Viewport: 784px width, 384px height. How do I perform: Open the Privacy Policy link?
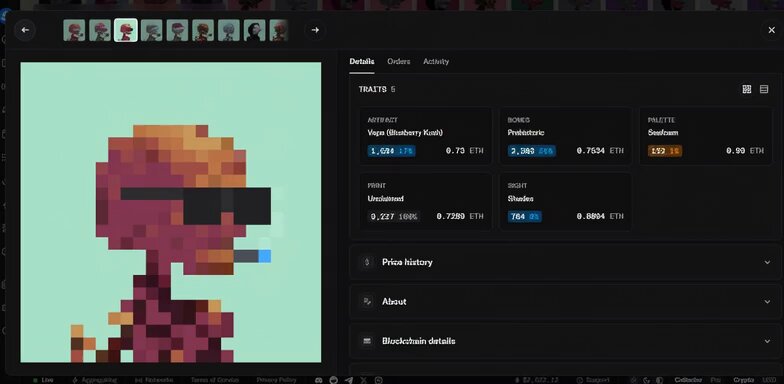click(276, 380)
